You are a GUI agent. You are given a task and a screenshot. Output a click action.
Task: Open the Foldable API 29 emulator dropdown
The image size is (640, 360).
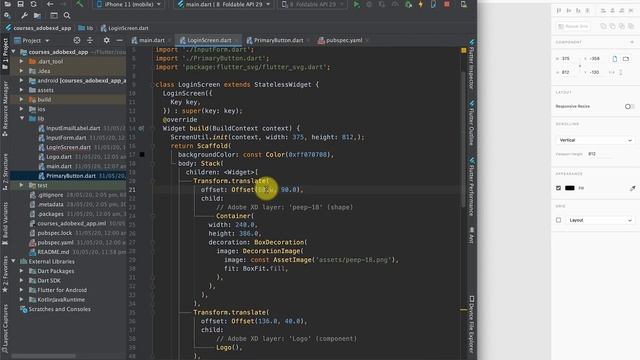tap(312, 4)
